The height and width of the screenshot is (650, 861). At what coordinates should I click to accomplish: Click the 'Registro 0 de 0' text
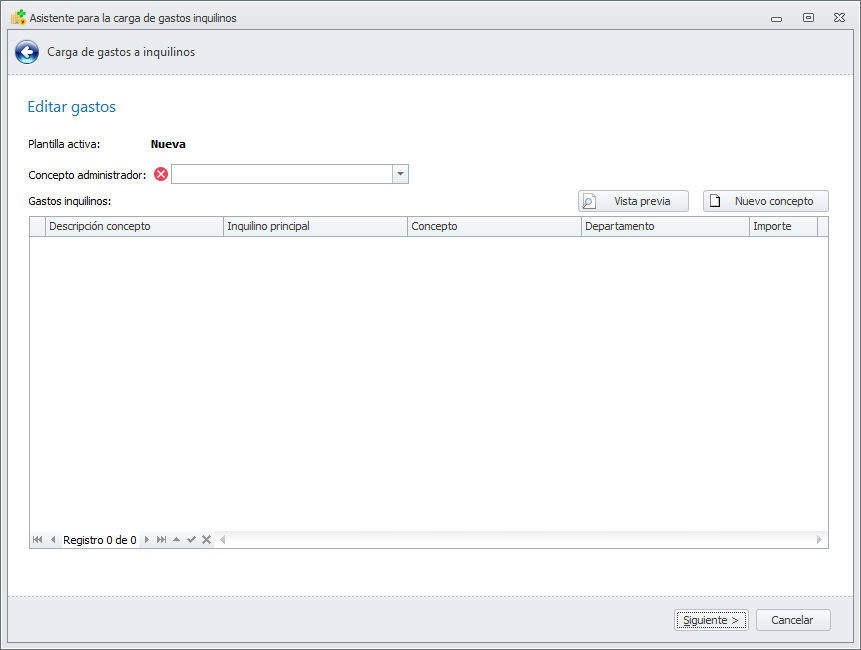99,540
